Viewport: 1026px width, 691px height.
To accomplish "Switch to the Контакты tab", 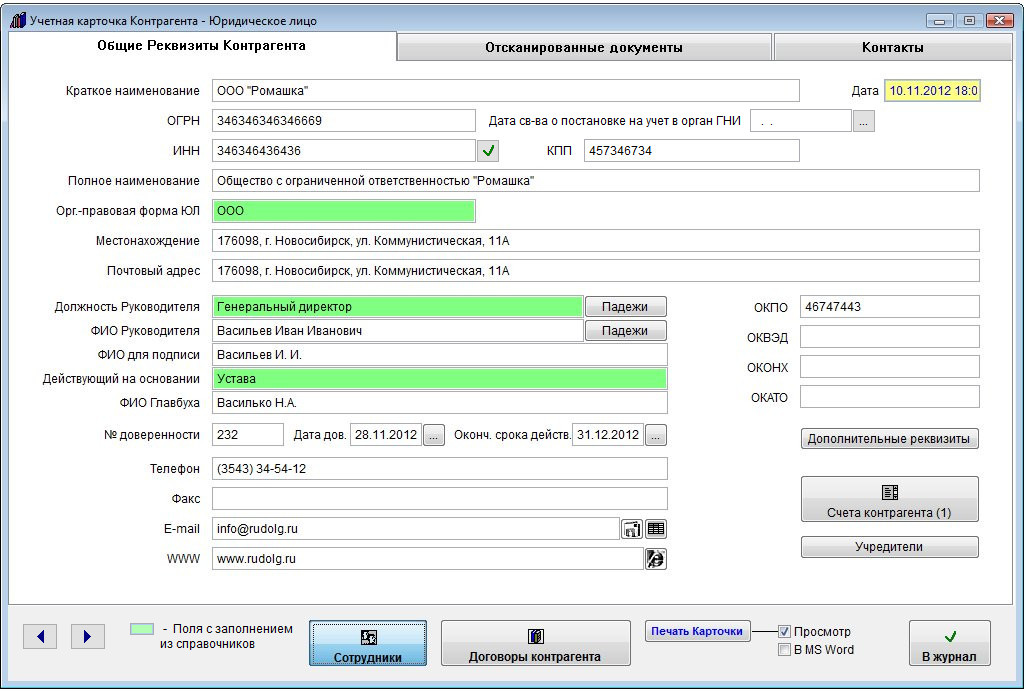I will [892, 47].
